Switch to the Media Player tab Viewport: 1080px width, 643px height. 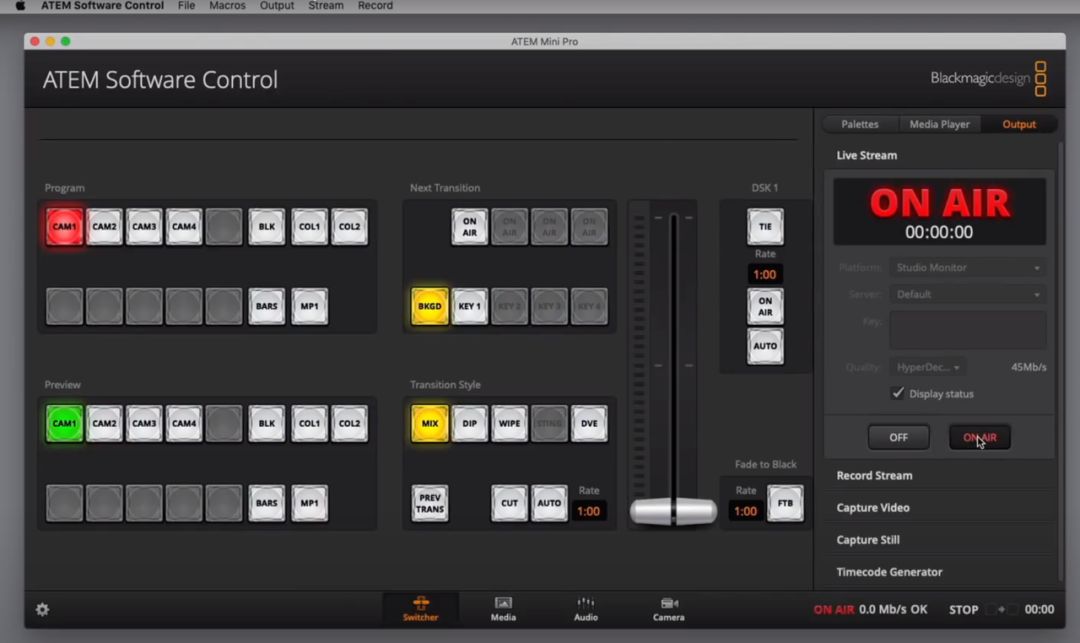click(939, 124)
